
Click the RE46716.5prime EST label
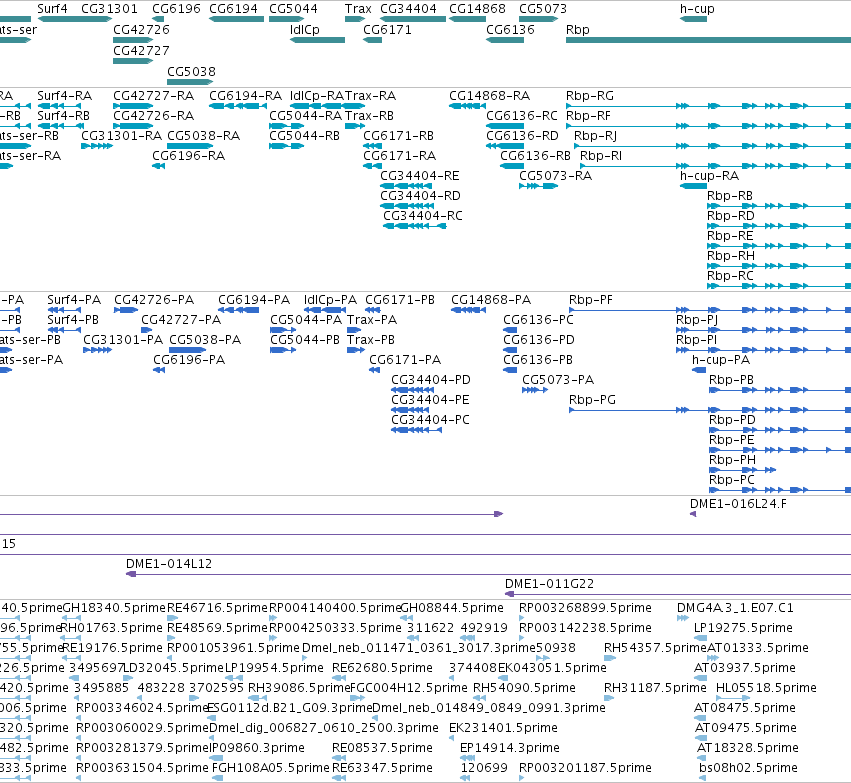tap(218, 608)
